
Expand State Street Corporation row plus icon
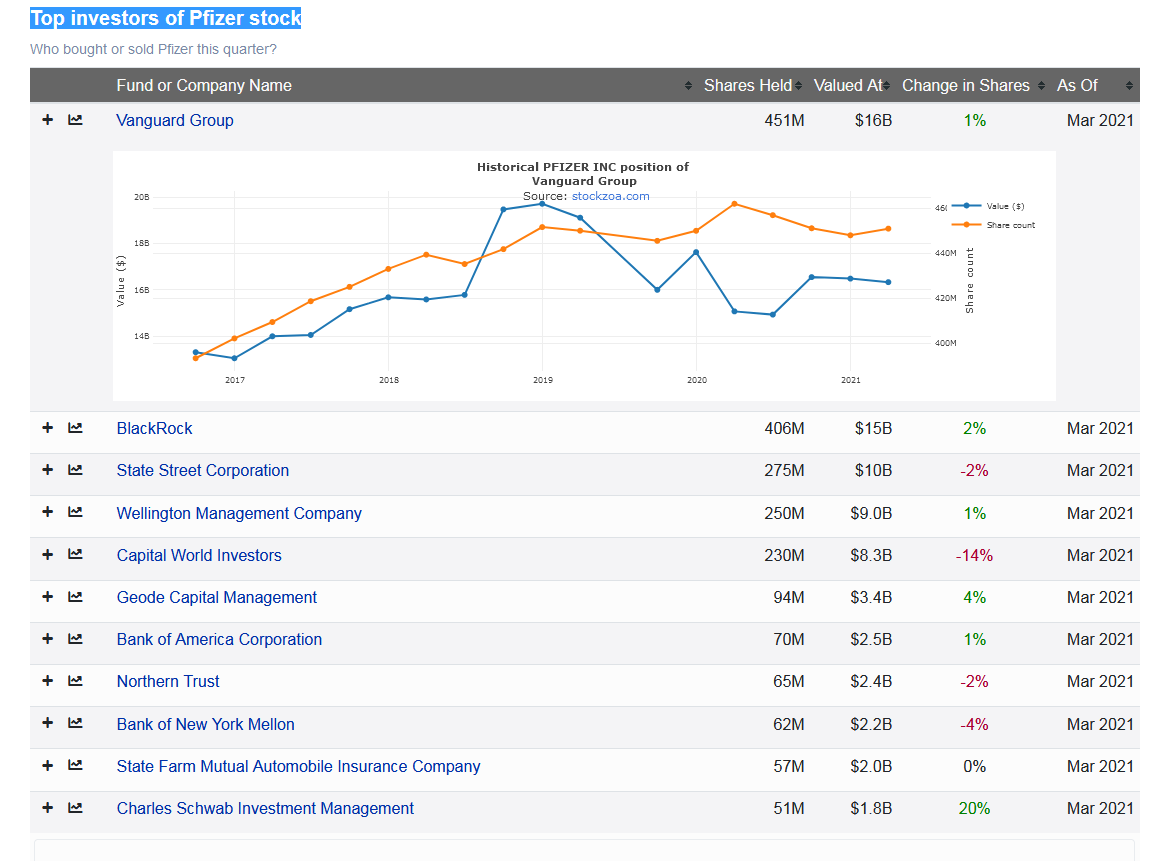(47, 469)
